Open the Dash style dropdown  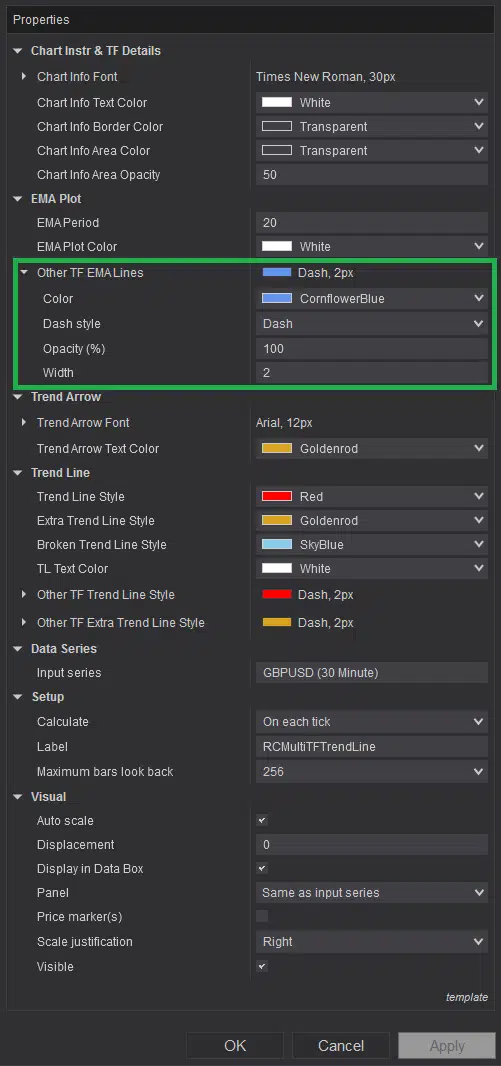[372, 324]
